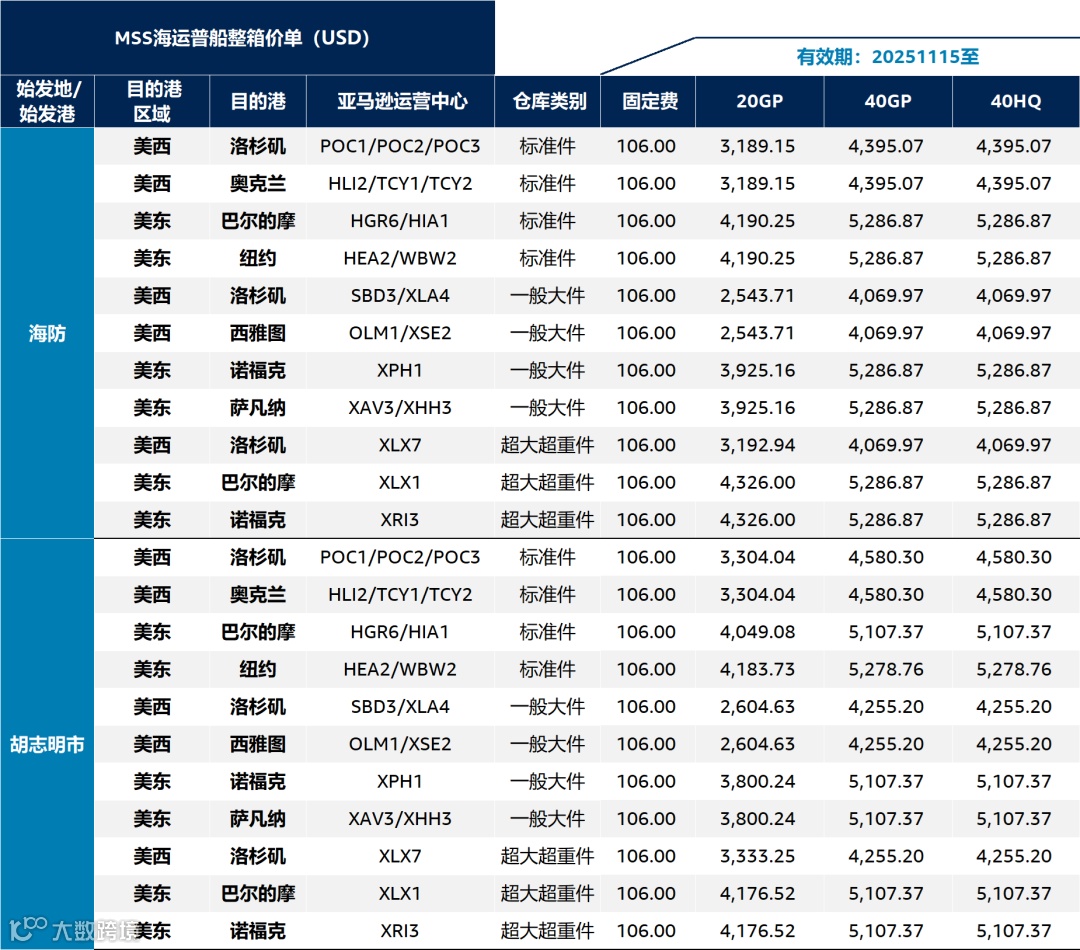This screenshot has width=1080, height=950.
Task: Click "XPH1" in the 海防 section
Action: point(399,370)
